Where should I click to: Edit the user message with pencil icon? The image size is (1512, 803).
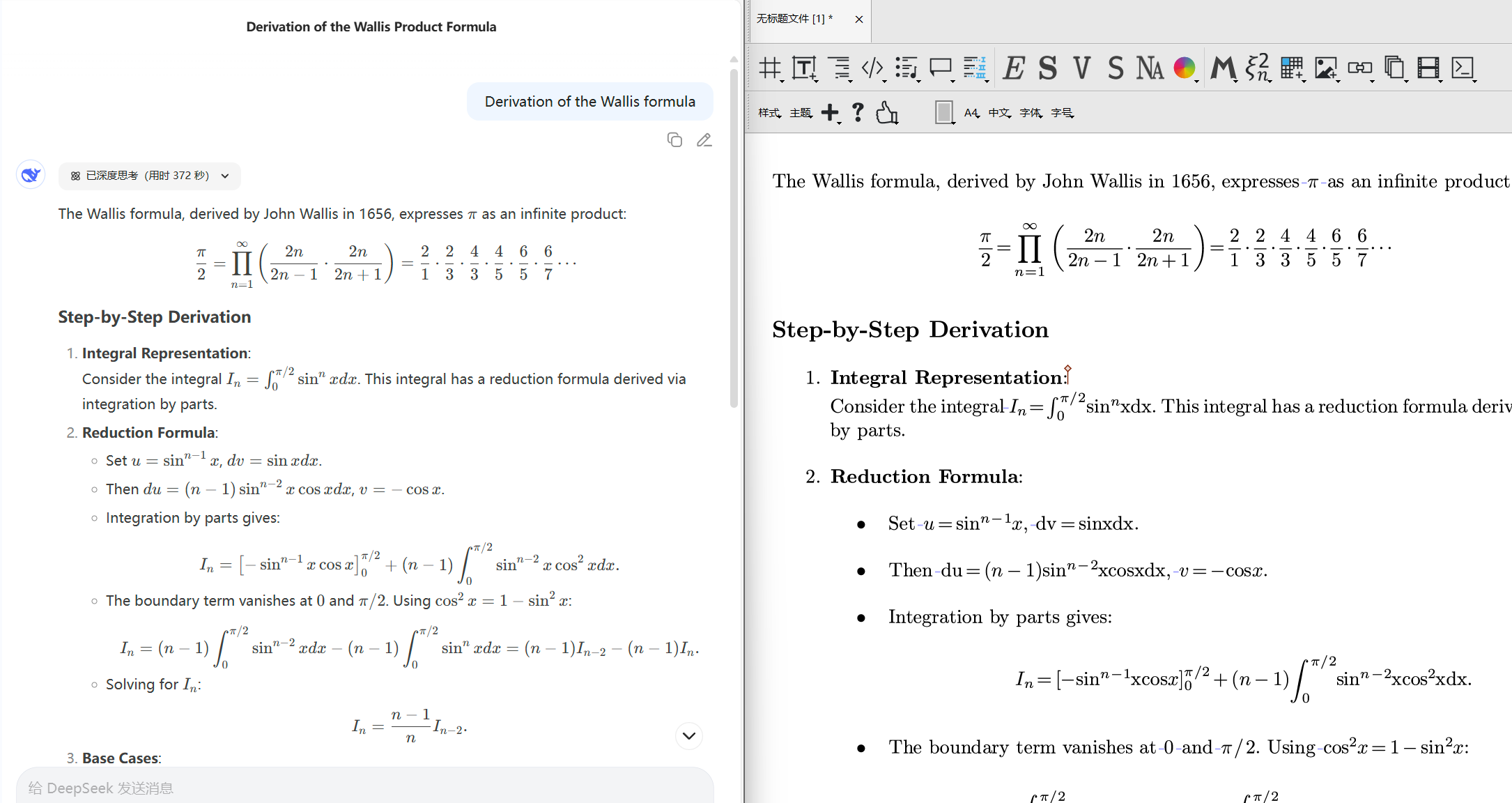pos(704,140)
